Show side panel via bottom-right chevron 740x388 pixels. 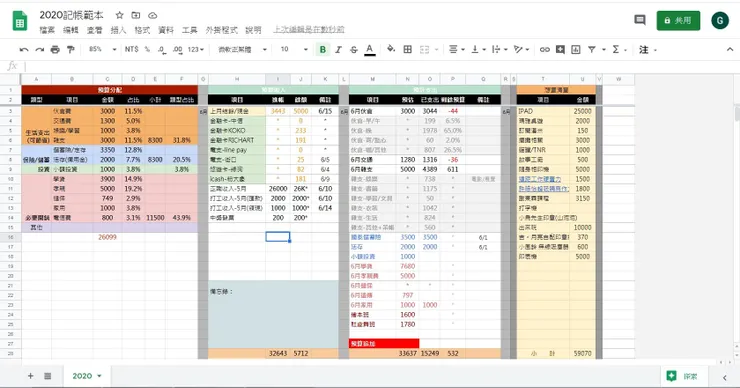725,377
